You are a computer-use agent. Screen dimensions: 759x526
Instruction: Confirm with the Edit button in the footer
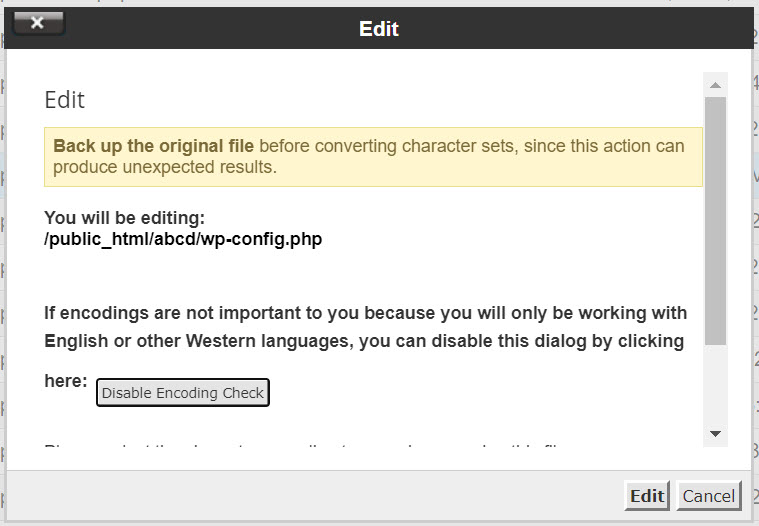click(x=647, y=496)
